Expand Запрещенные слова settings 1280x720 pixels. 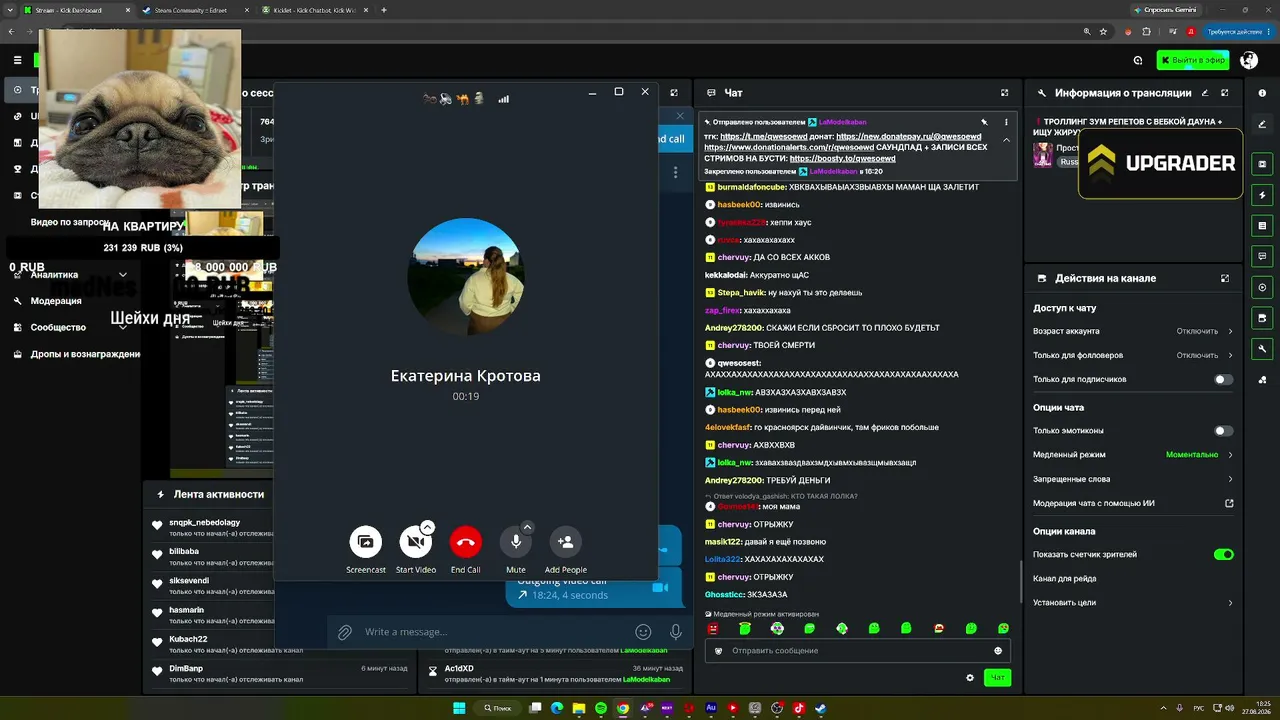click(x=1133, y=479)
